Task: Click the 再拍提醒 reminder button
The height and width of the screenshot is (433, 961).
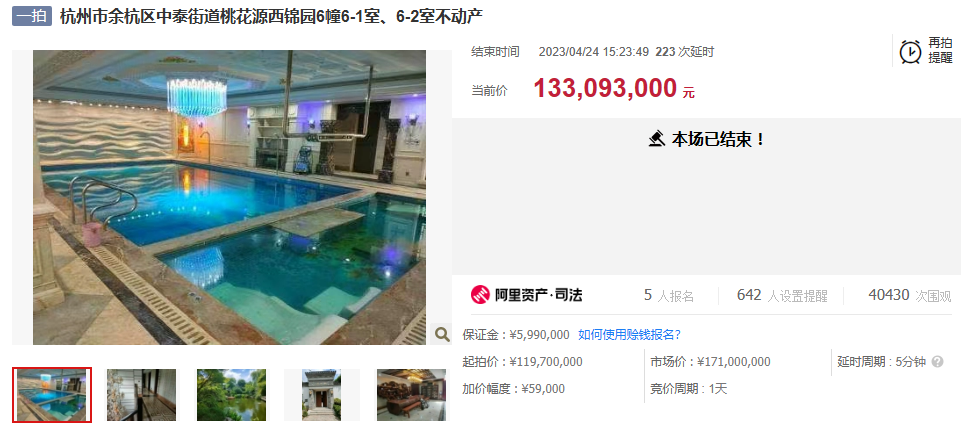Action: click(927, 50)
